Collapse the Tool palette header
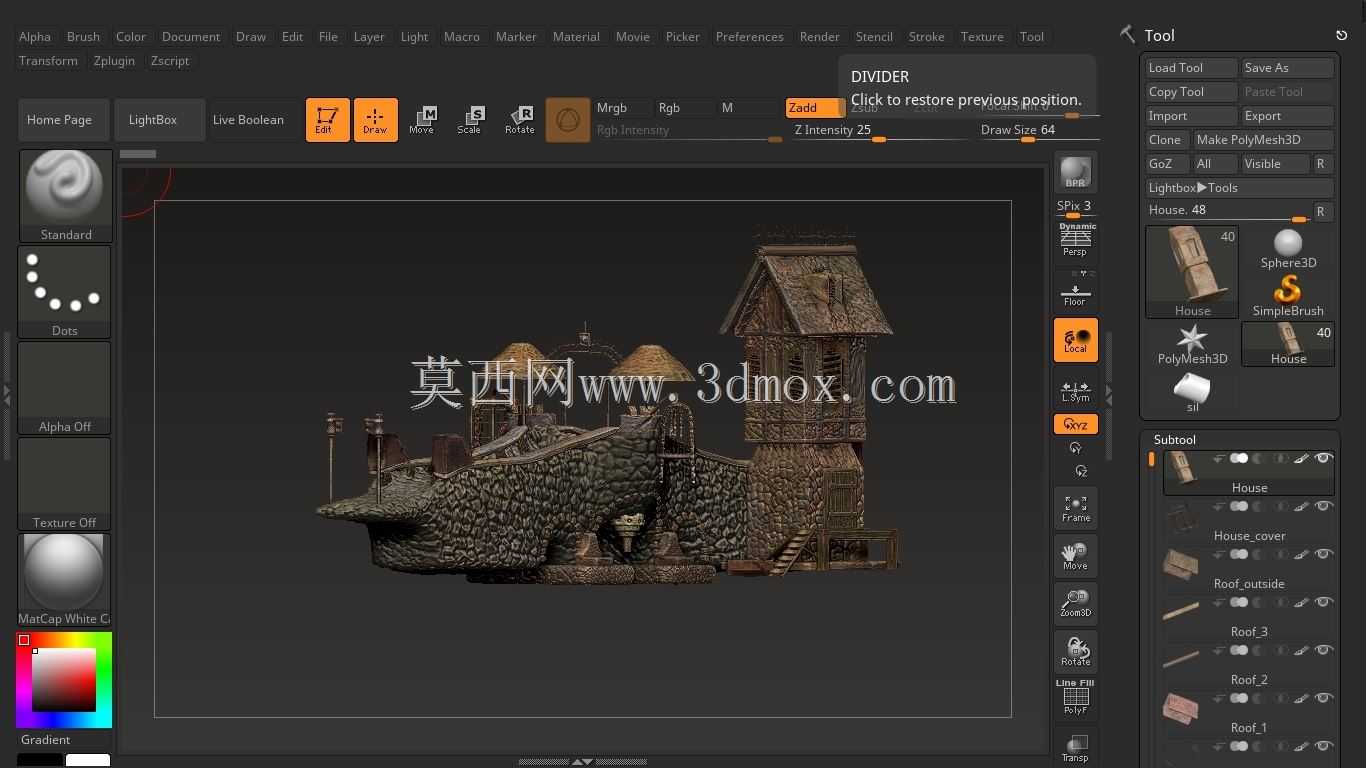This screenshot has width=1366, height=768. [x=1159, y=35]
